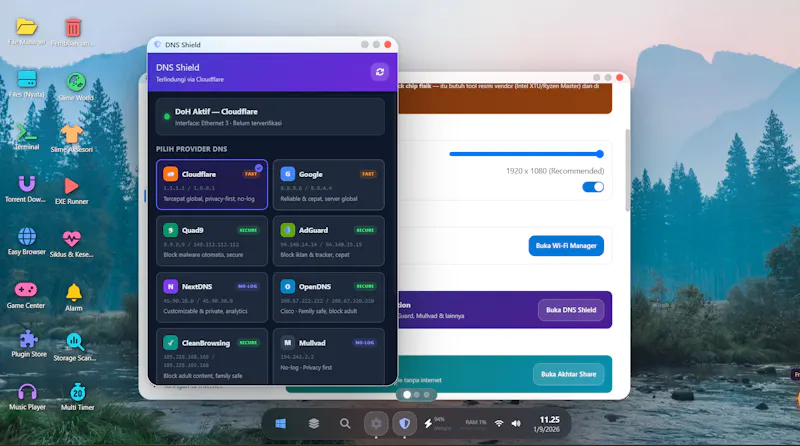Launch Storage Scanner desktop icon

(x=75, y=342)
